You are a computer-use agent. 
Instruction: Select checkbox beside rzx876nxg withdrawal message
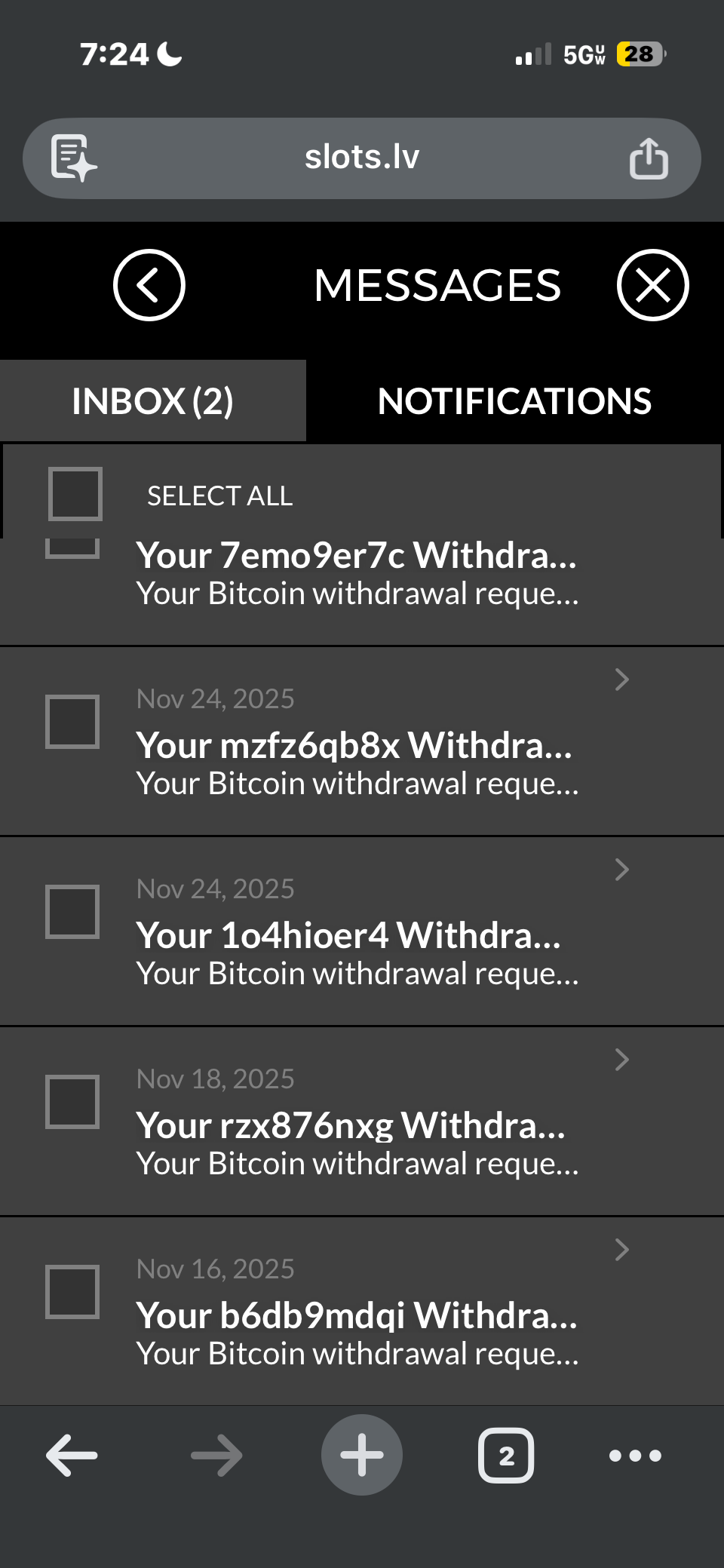click(x=72, y=1102)
